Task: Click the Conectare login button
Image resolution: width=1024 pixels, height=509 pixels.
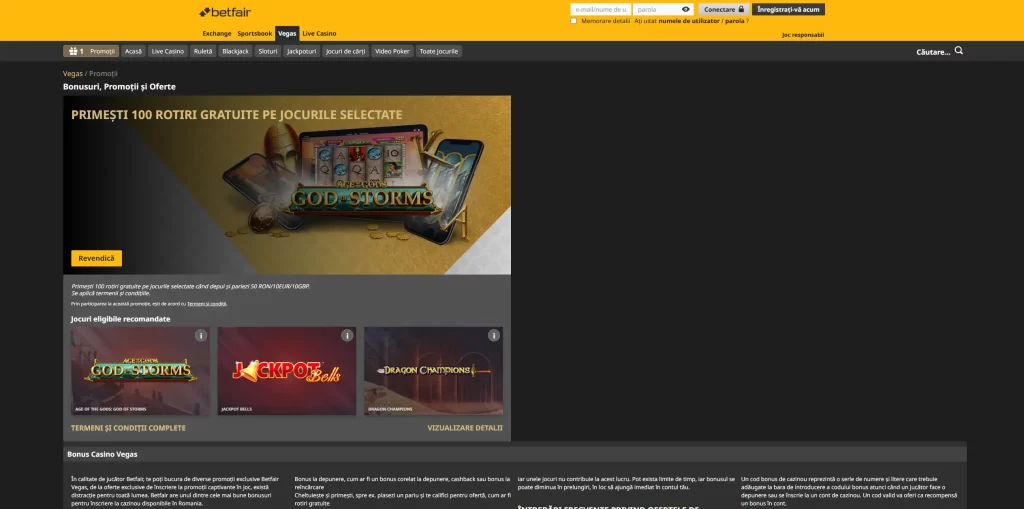Action: pyautogui.click(x=723, y=9)
